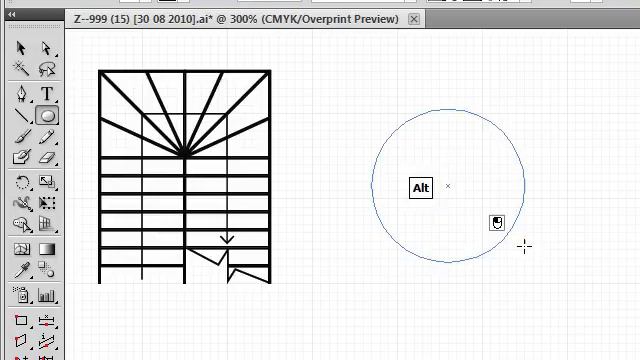This screenshot has width=640, height=360.
Task: Choose the Magic Wand tool
Action: tap(21, 69)
